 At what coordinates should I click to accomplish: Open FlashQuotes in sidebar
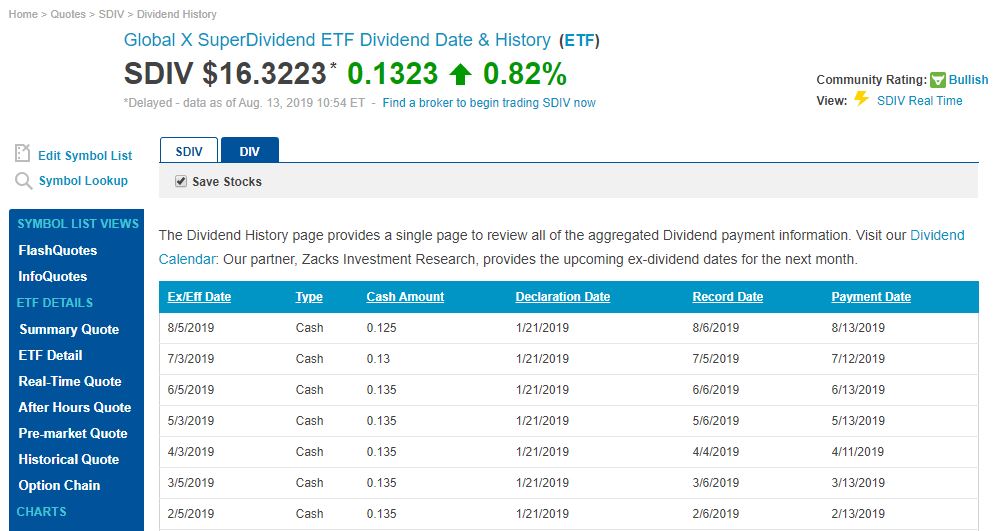(58, 250)
